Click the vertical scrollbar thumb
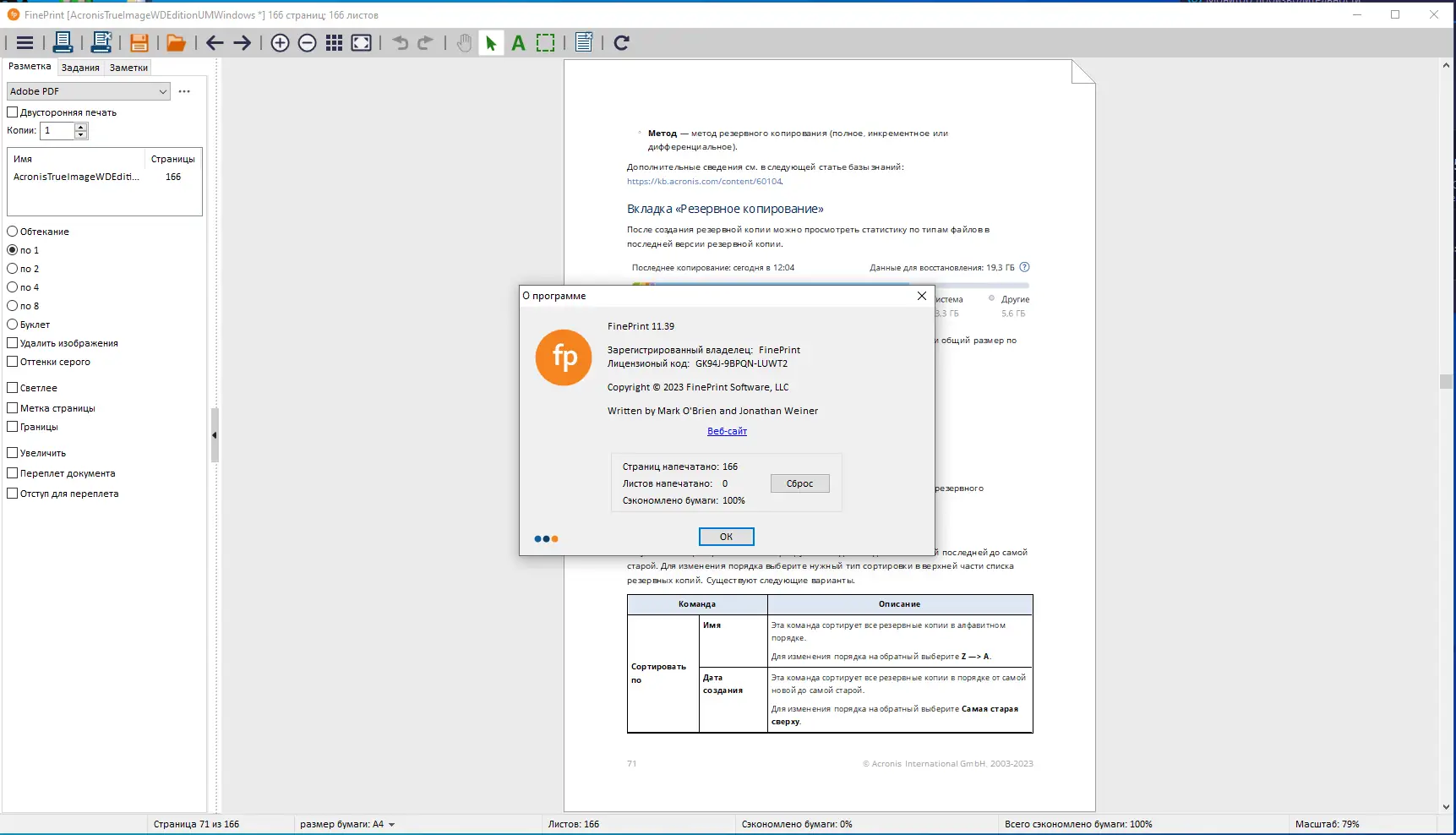This screenshot has height=835, width=1456. (1446, 381)
